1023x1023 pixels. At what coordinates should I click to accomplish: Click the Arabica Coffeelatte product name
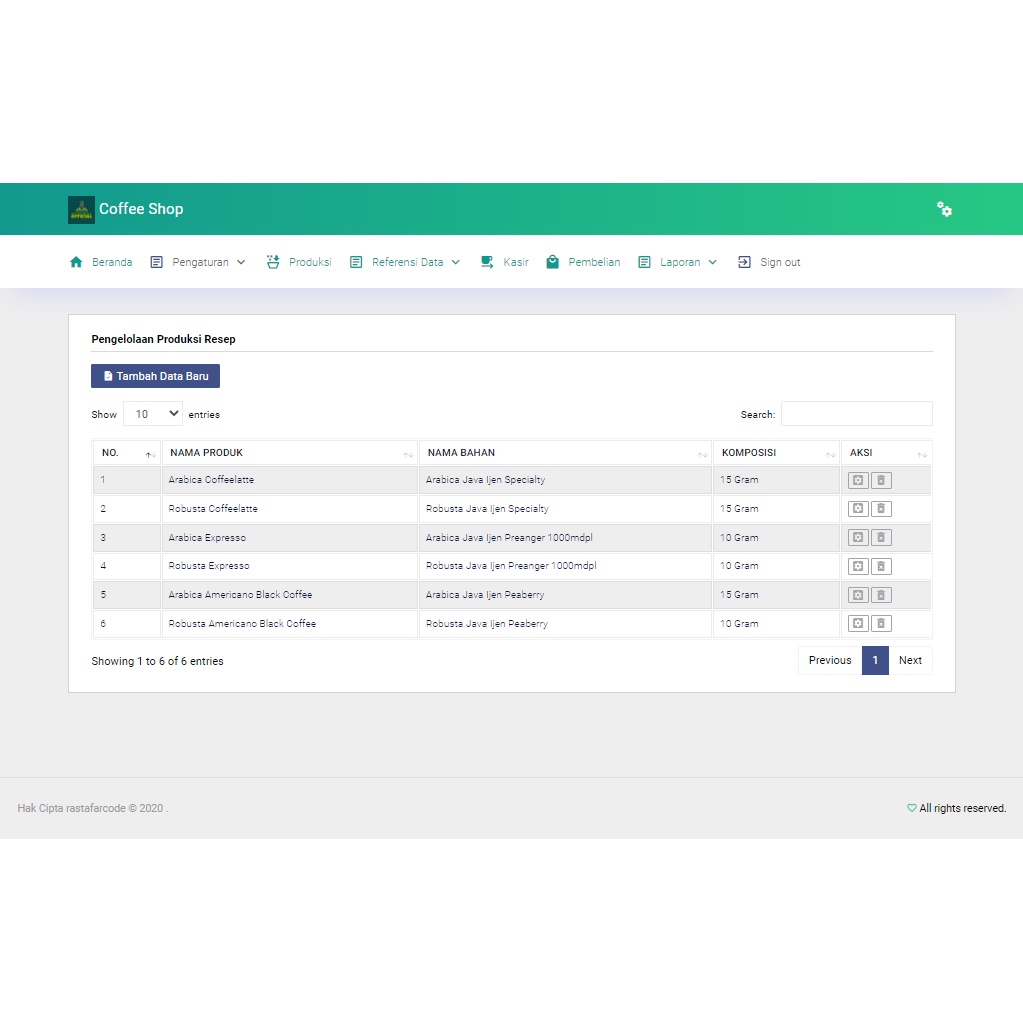[211, 480]
